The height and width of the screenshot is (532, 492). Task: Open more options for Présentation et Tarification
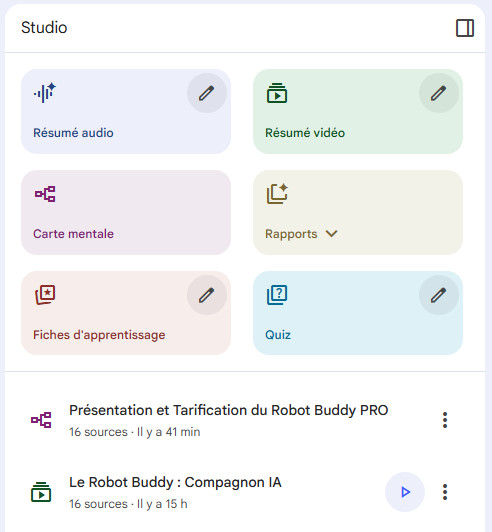coord(445,420)
